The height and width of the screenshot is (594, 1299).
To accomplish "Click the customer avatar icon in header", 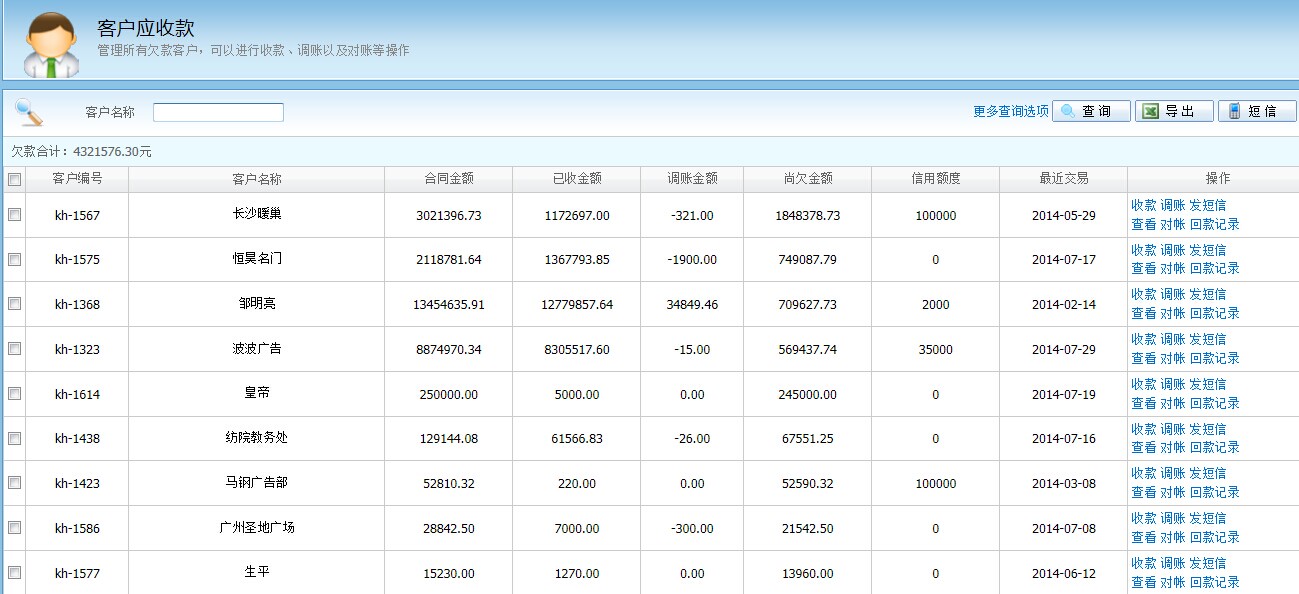I will click(50, 44).
